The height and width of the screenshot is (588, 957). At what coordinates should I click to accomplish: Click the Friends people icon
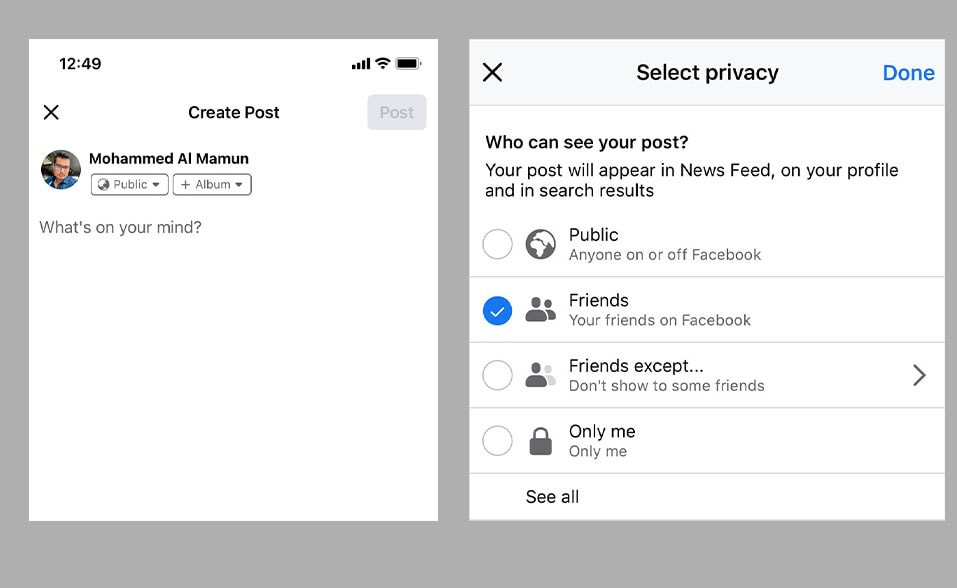click(540, 310)
